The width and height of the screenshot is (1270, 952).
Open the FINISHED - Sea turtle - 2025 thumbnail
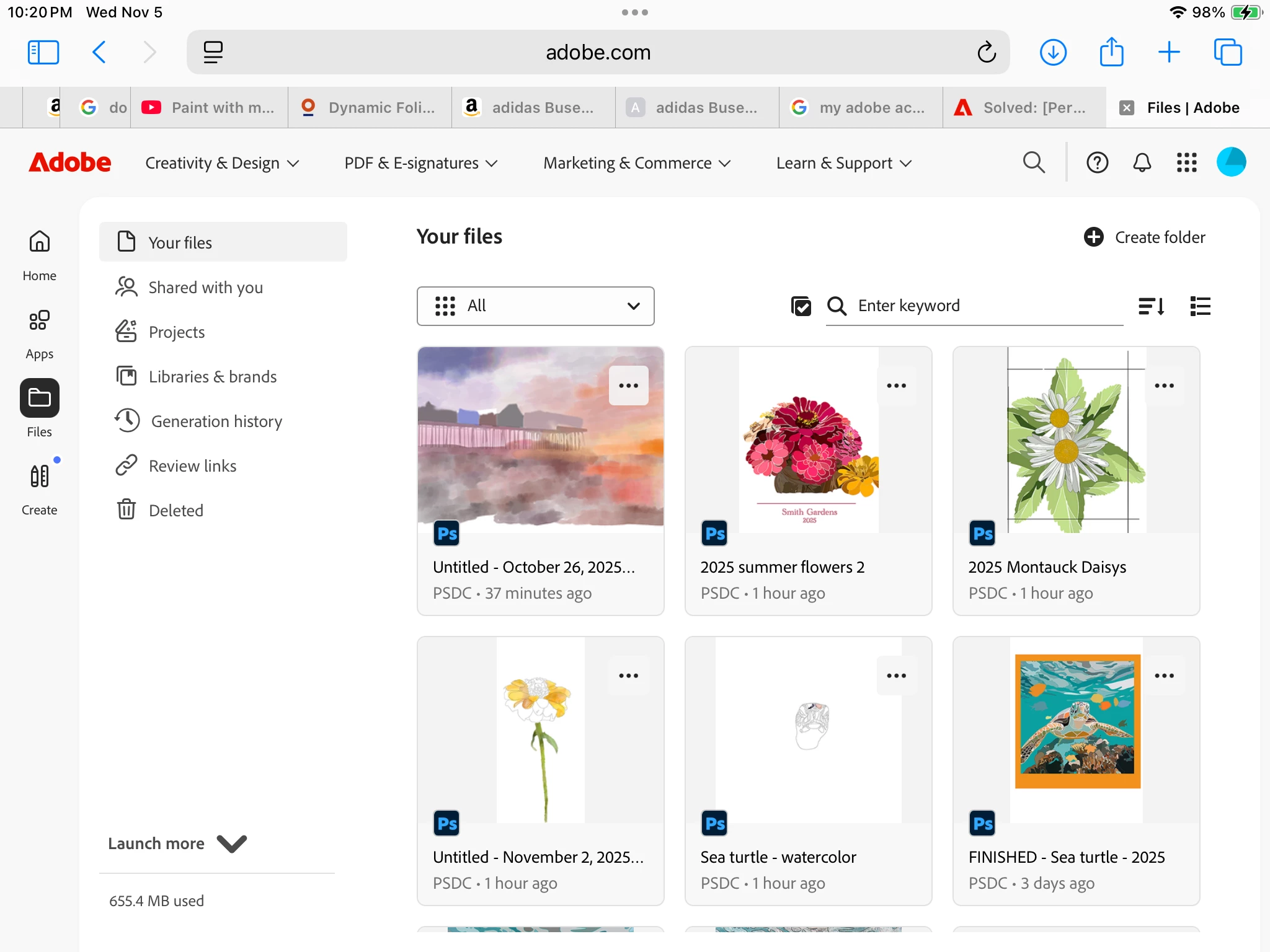tap(1077, 722)
